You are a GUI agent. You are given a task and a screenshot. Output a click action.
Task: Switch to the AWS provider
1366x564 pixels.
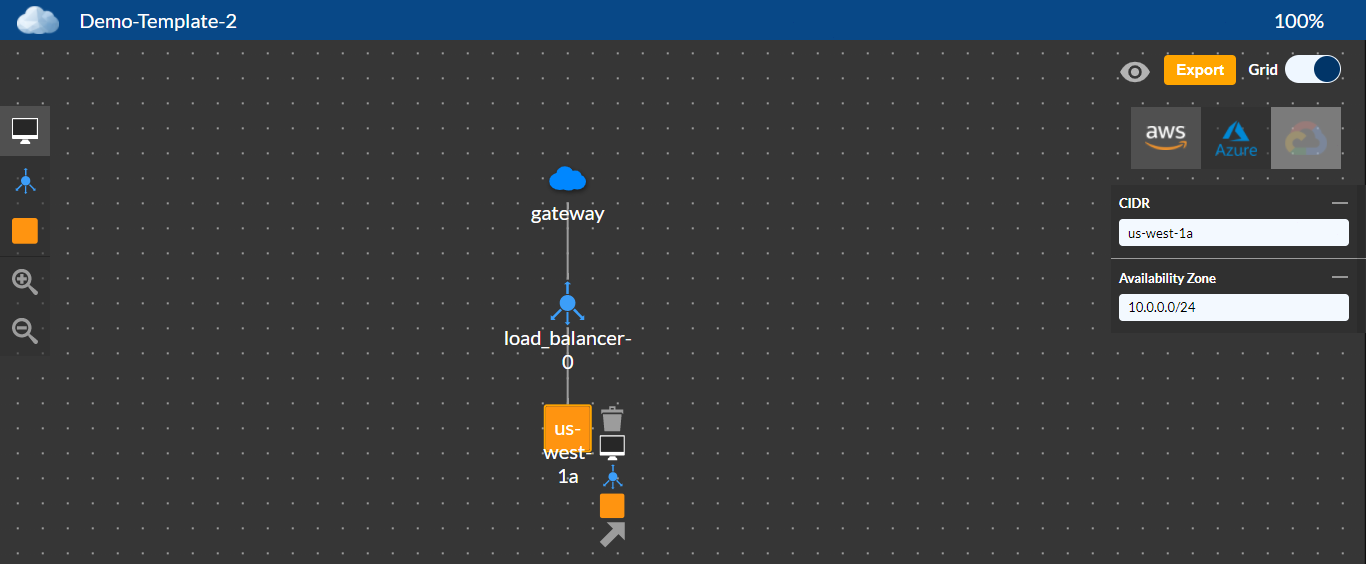1166,138
